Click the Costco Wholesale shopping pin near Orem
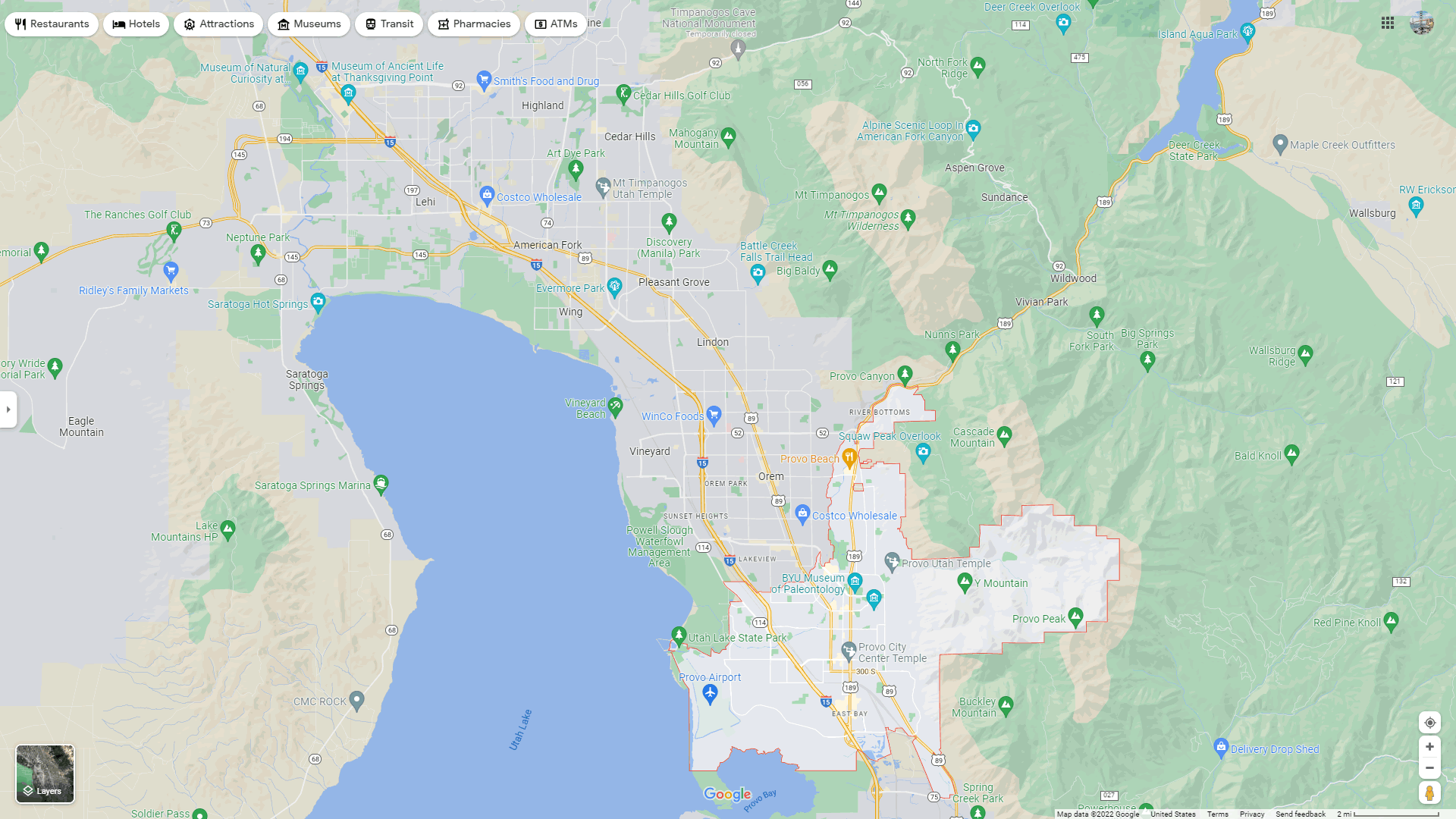This screenshot has width=1456, height=819. pyautogui.click(x=802, y=513)
